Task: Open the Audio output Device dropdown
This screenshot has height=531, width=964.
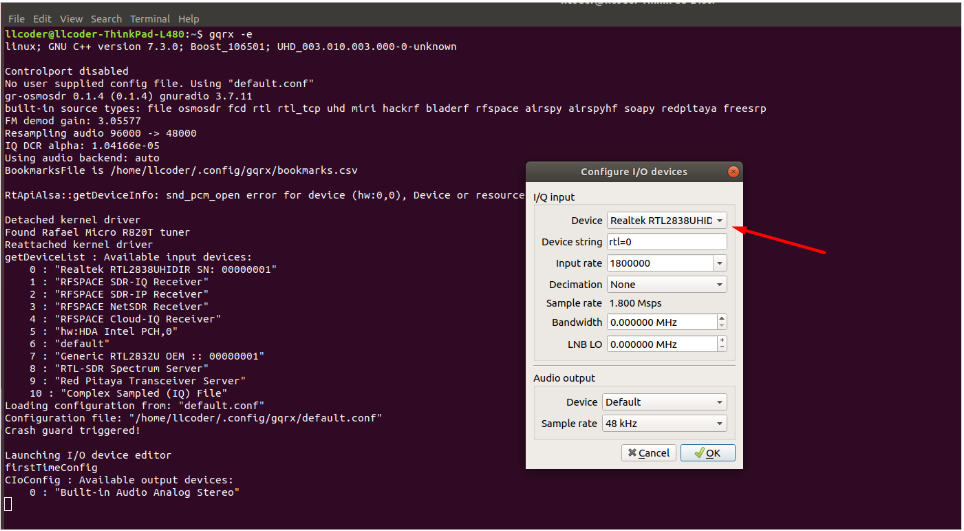Action: [x=664, y=402]
